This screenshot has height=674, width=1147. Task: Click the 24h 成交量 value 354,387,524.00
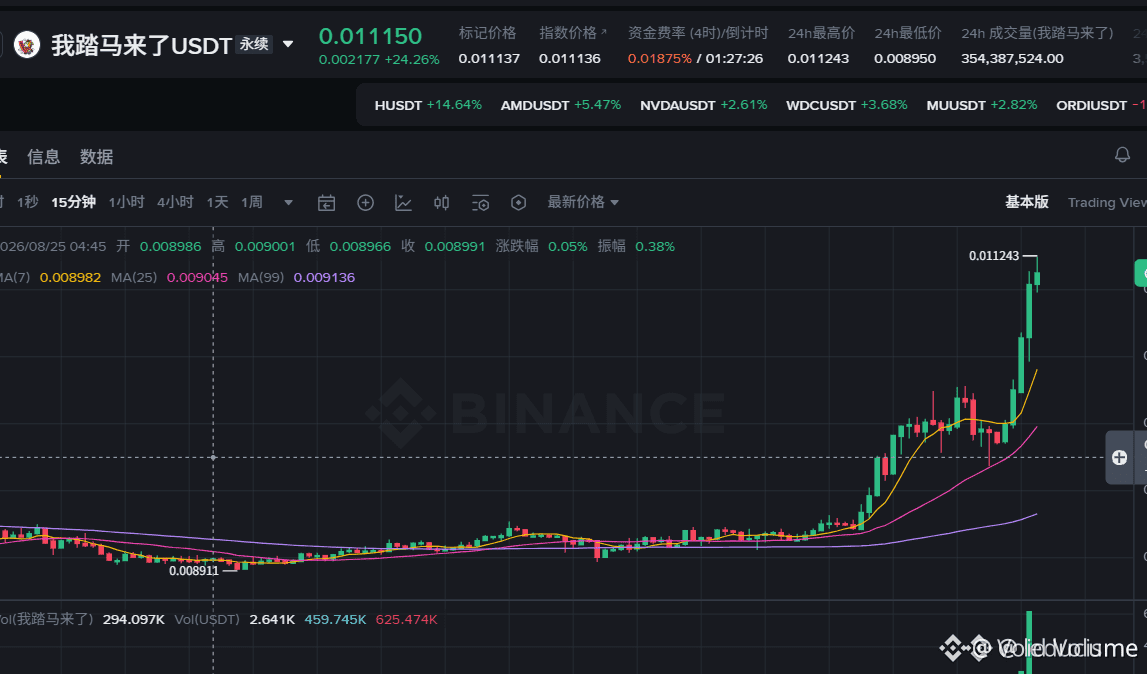pos(1012,59)
